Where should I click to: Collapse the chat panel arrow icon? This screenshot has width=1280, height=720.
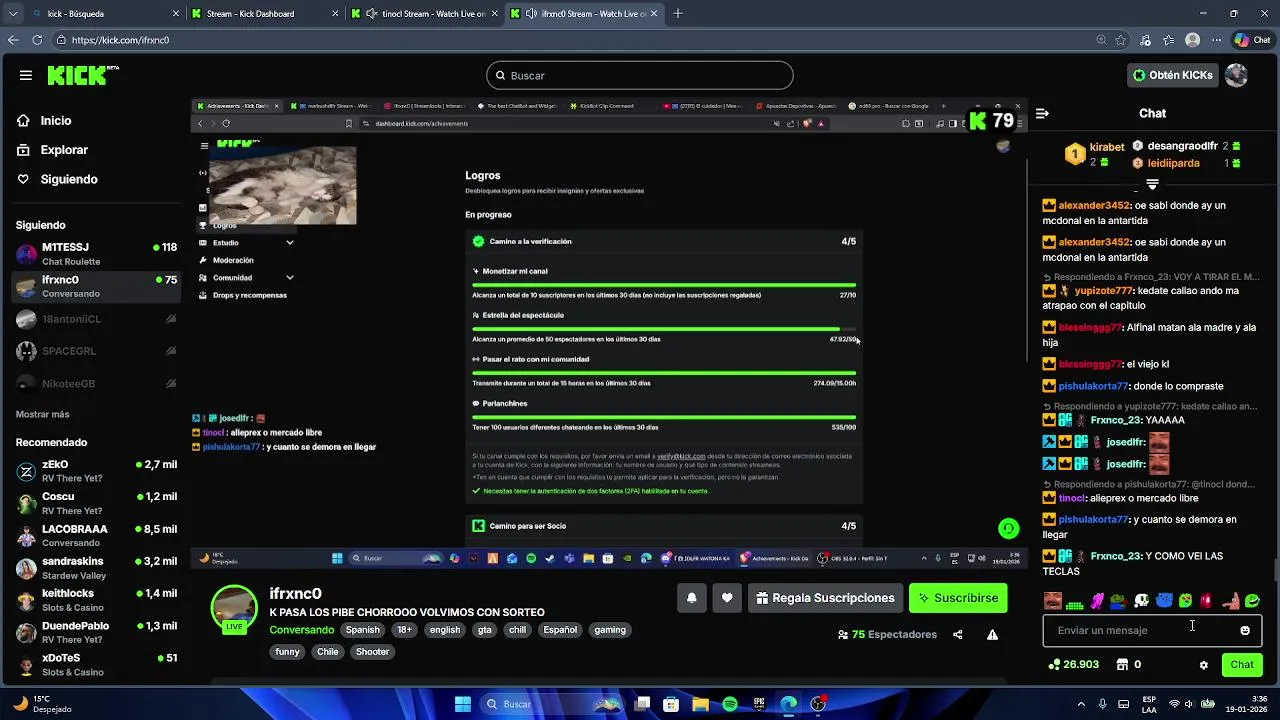coord(1042,113)
